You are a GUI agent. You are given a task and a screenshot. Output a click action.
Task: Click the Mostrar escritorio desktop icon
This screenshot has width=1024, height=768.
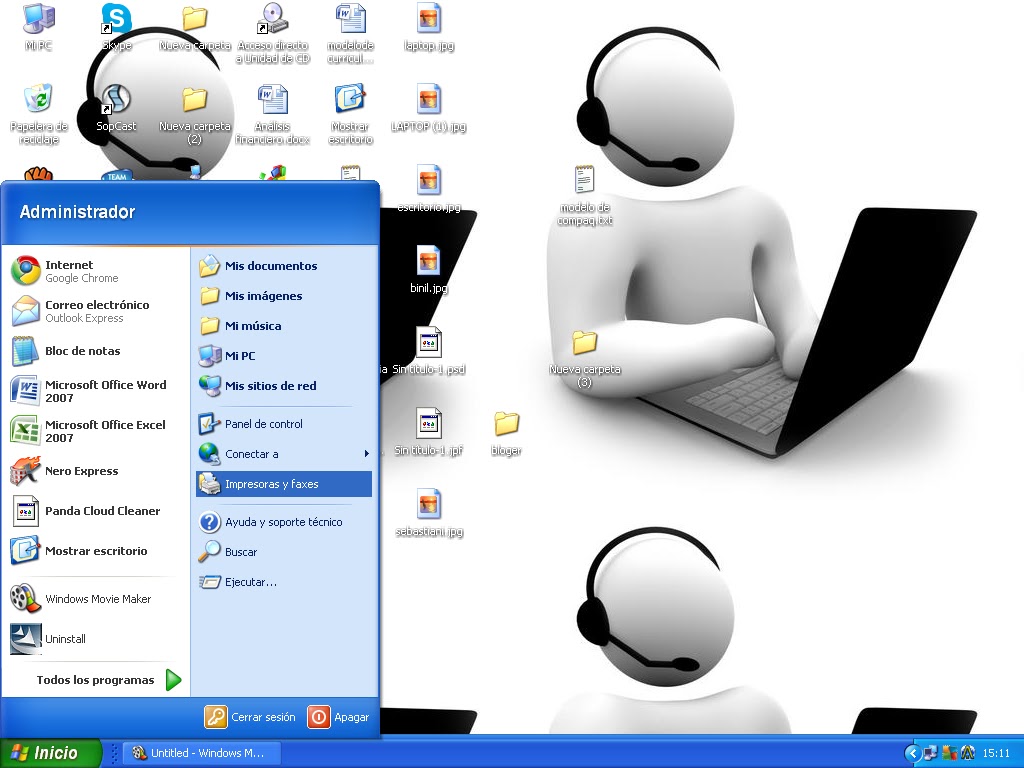[351, 114]
